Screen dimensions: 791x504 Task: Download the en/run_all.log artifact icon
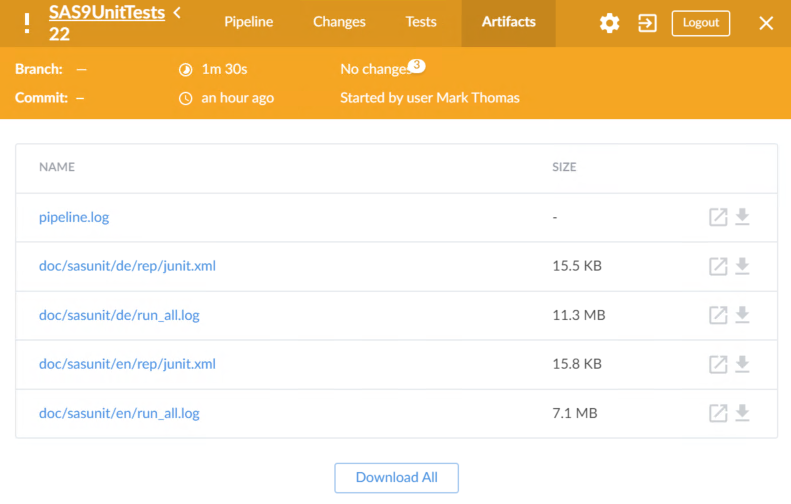coord(742,413)
